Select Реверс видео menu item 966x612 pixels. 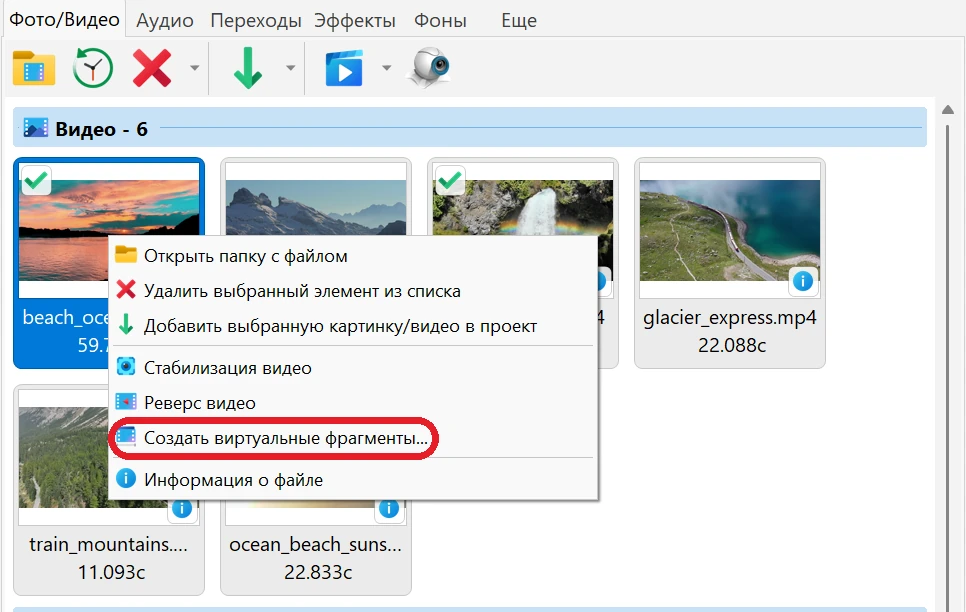353,403
